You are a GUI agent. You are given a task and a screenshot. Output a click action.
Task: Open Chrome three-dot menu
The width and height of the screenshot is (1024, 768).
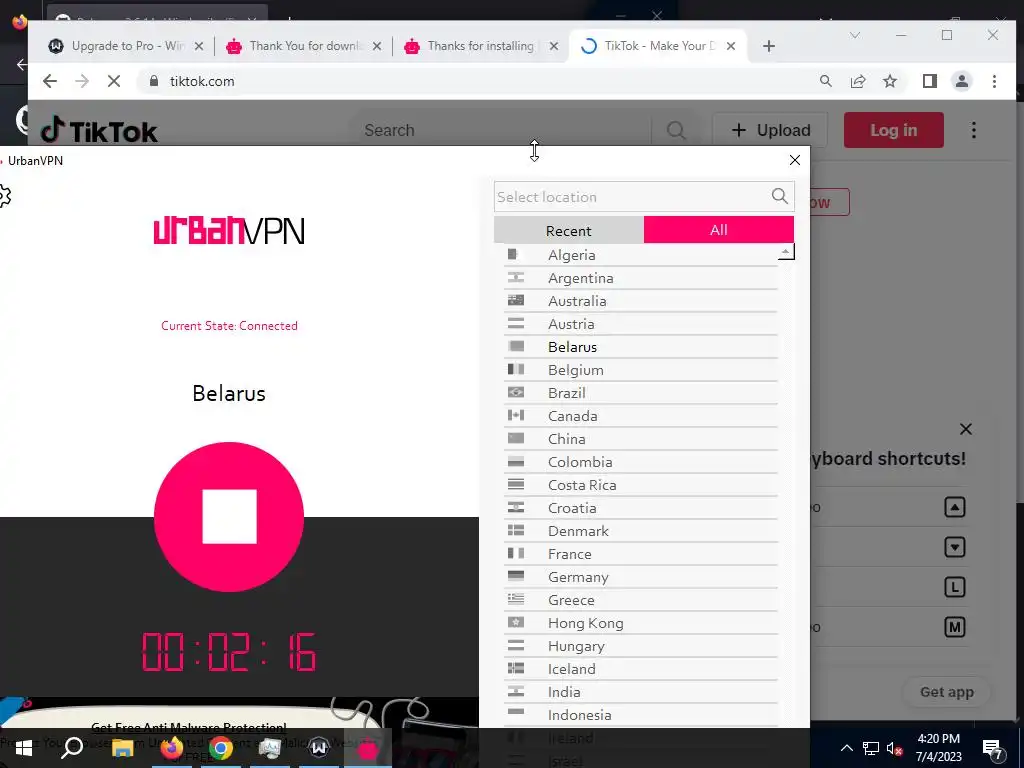pos(994,81)
